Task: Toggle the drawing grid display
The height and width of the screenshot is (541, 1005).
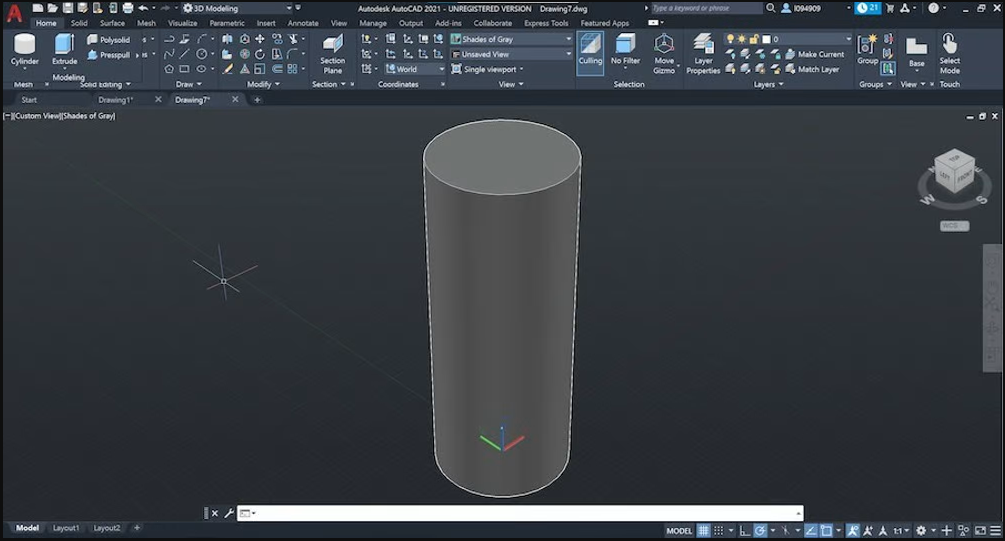Action: (x=703, y=531)
